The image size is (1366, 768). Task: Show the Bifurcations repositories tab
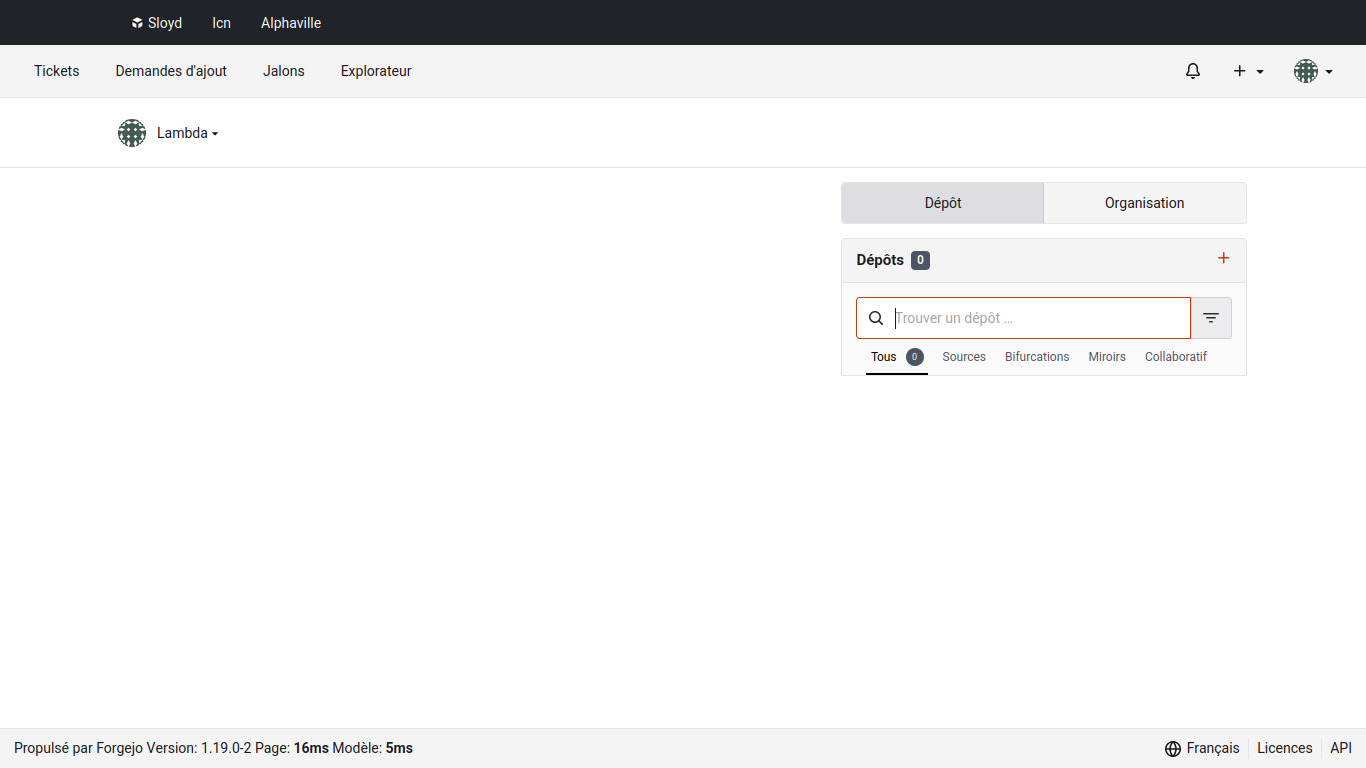1037,357
